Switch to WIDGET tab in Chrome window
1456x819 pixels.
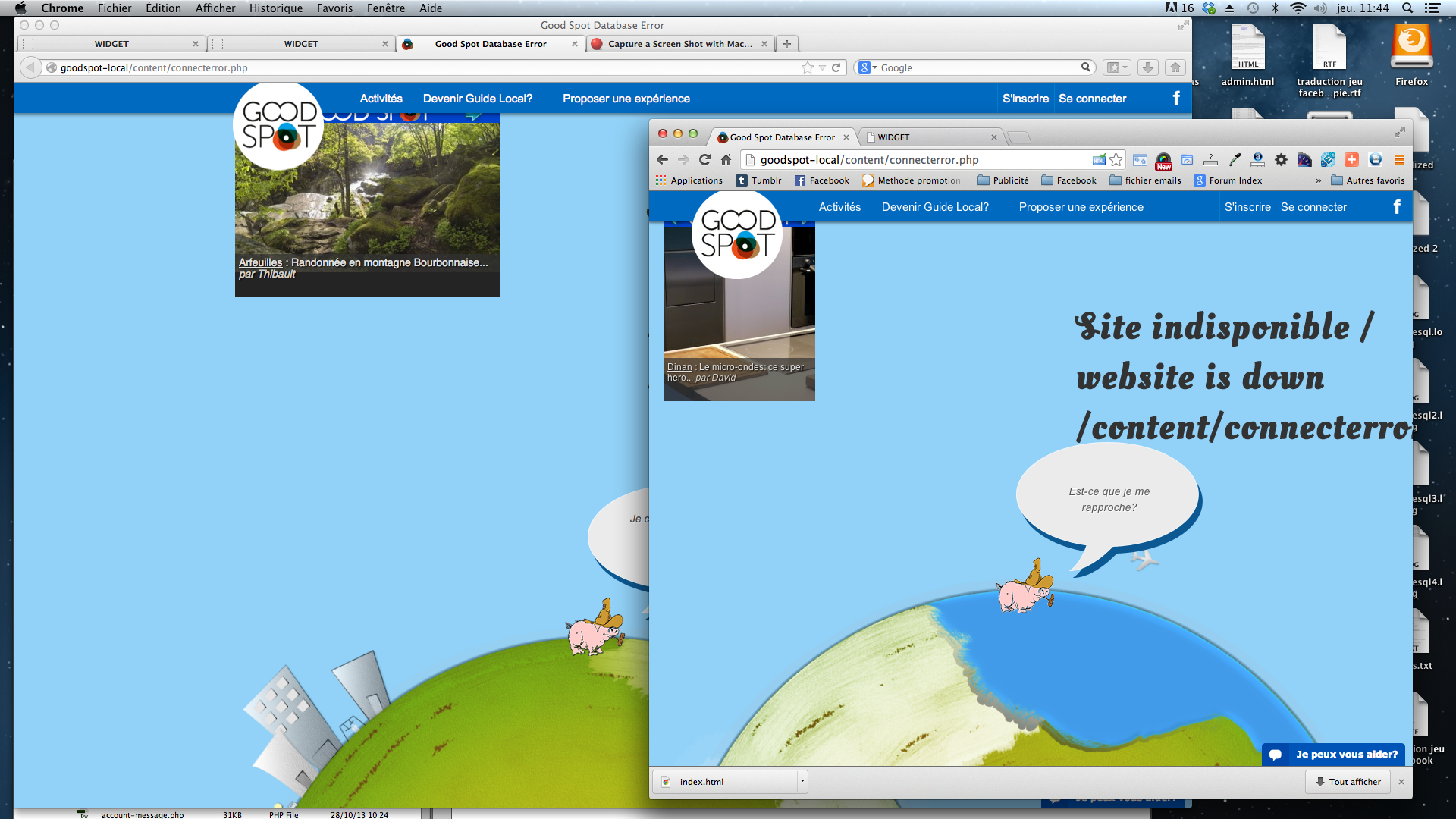coord(933,137)
